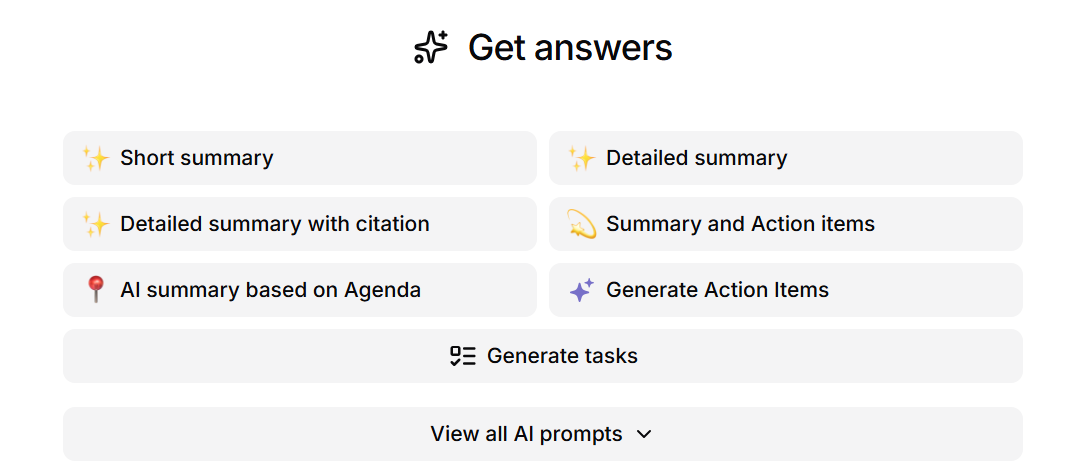Click purple sparkle icon on Generate Action Items
The width and height of the screenshot is (1083, 471).
pyautogui.click(x=582, y=290)
